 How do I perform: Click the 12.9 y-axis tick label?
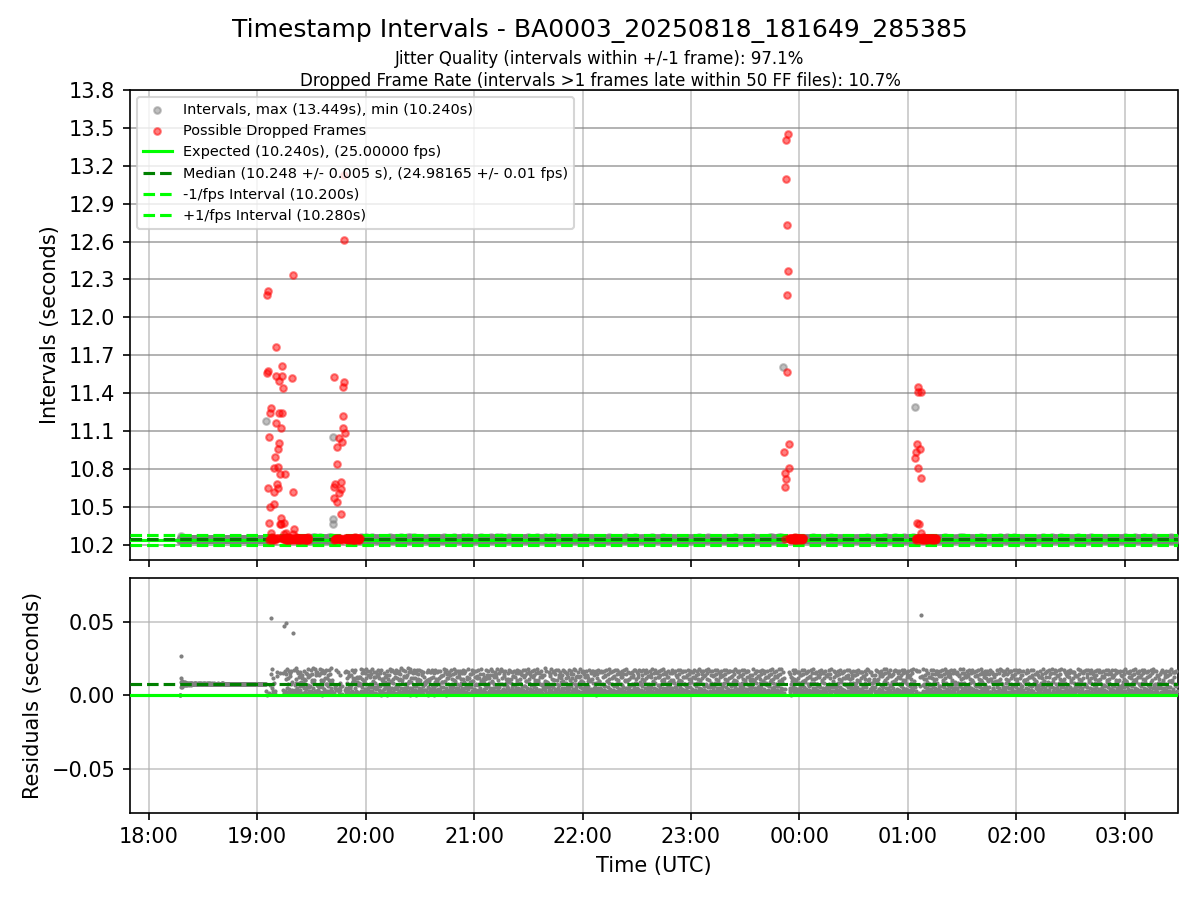pyautogui.click(x=93, y=205)
